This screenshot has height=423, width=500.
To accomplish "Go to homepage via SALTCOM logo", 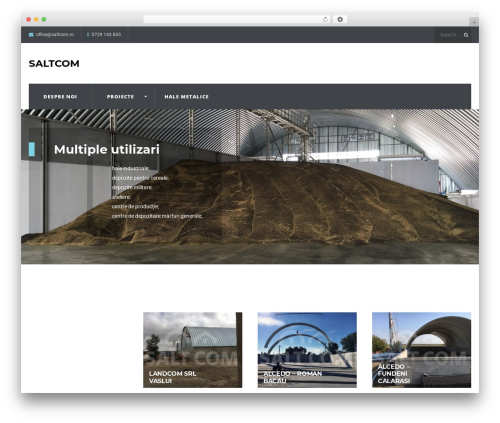I will [x=54, y=63].
